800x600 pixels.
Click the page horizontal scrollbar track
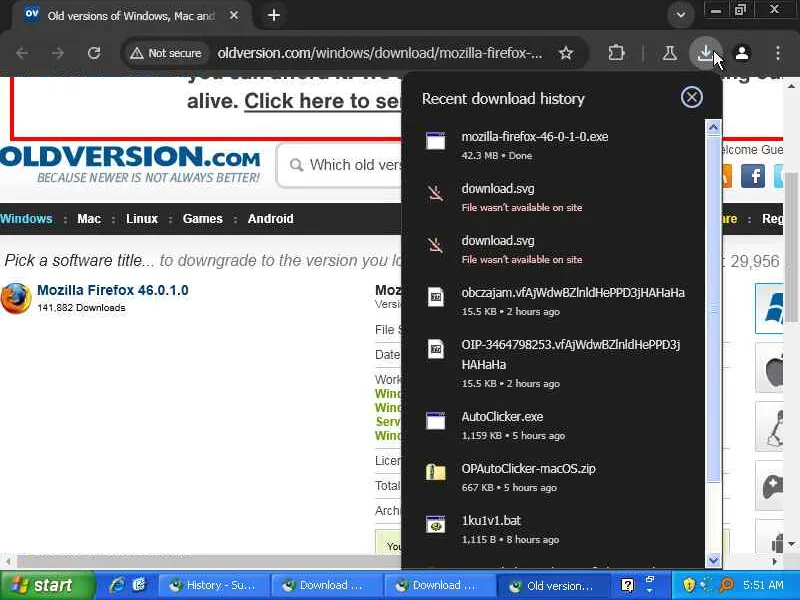pyautogui.click(x=209, y=561)
